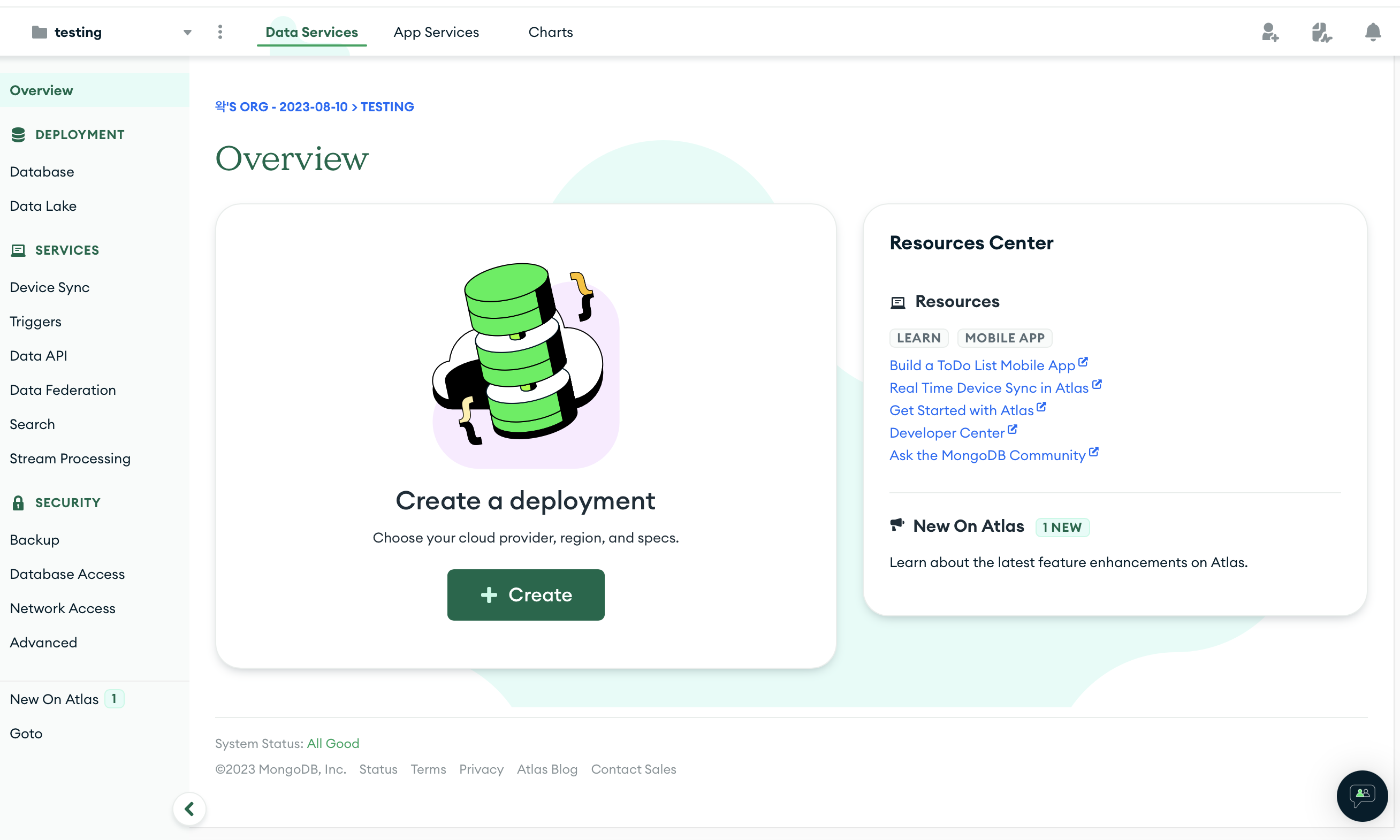Click external icon beside Get Started with Atlas

pos(1041,407)
